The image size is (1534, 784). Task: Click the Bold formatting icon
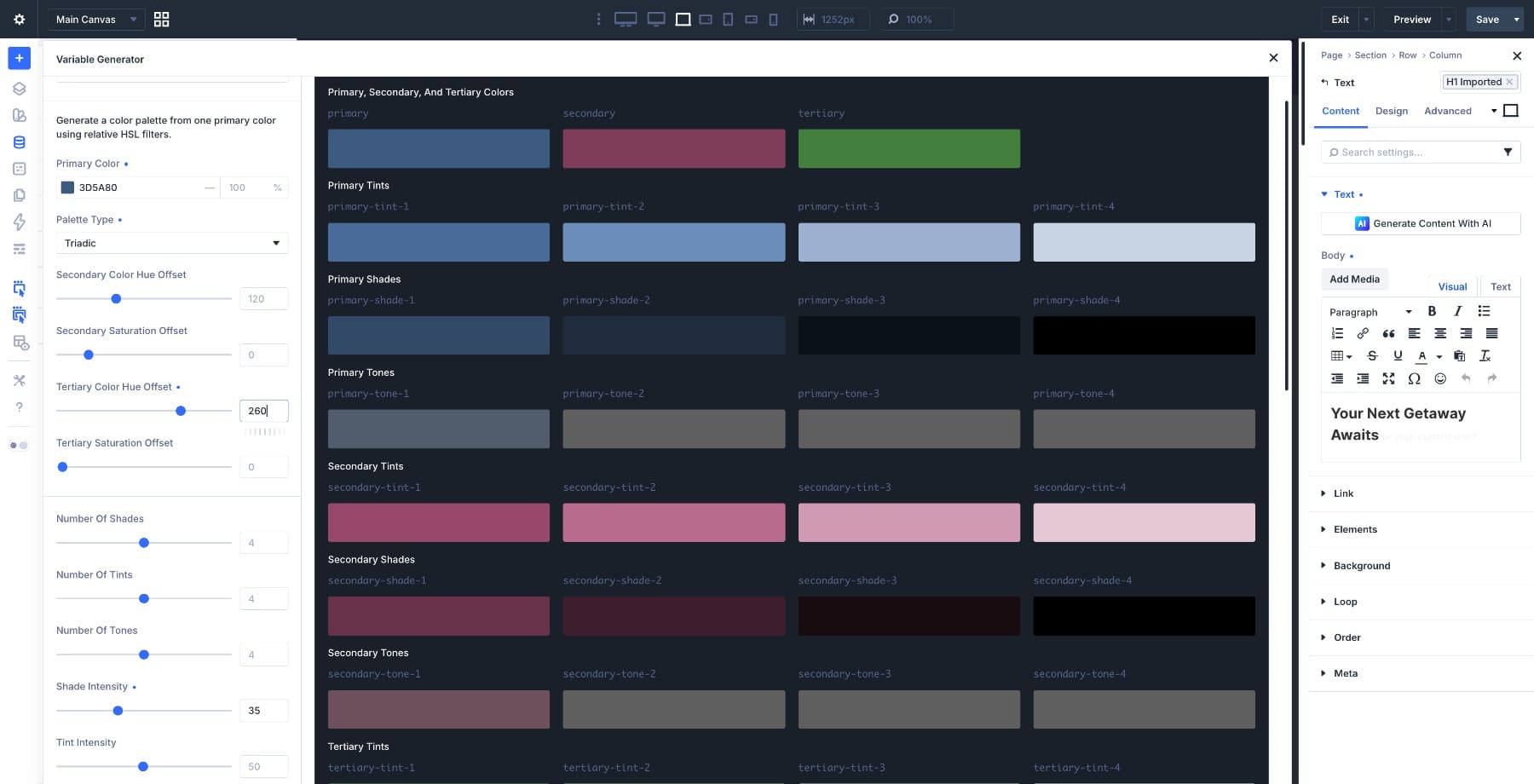pyautogui.click(x=1432, y=311)
